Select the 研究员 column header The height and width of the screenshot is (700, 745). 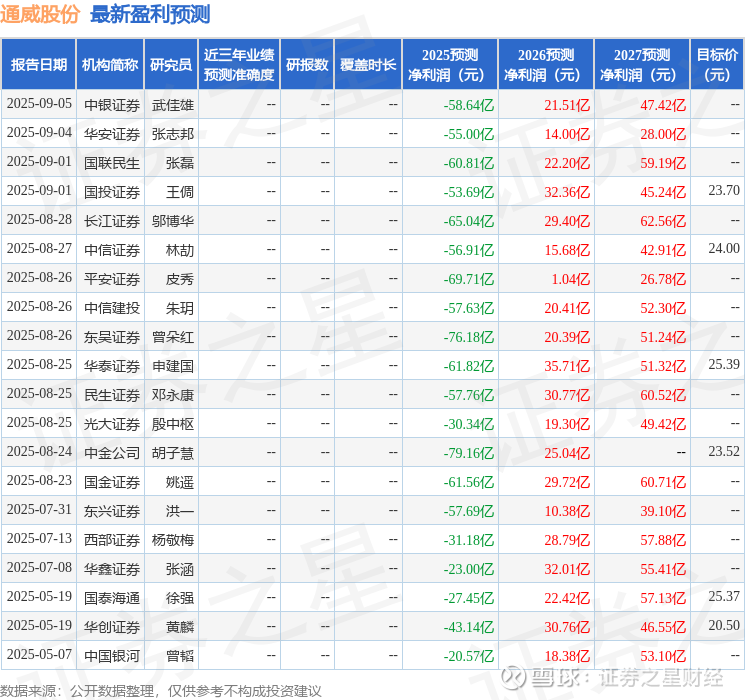pyautogui.click(x=171, y=65)
